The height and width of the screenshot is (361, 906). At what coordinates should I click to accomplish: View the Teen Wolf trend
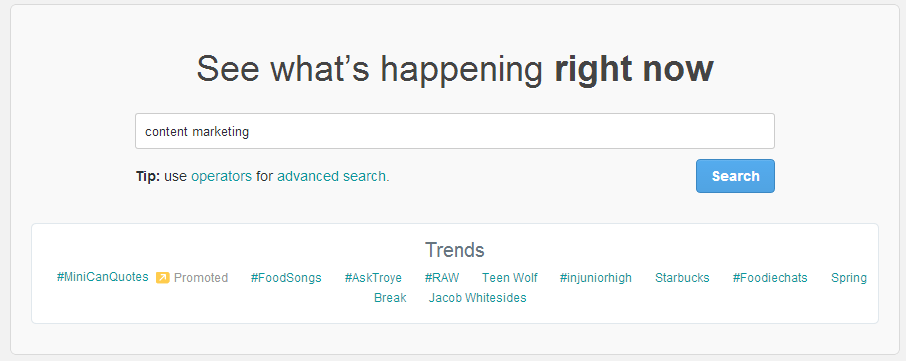point(510,278)
